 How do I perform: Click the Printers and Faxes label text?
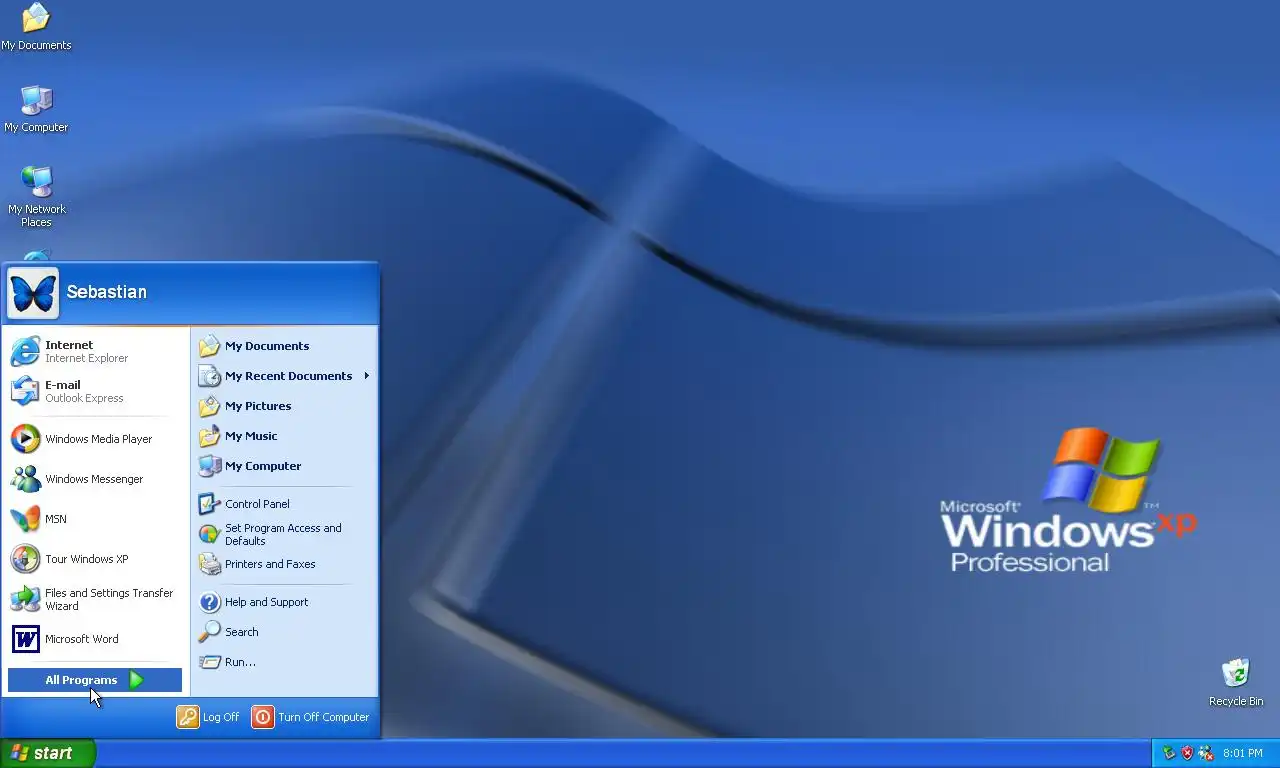[x=270, y=564]
